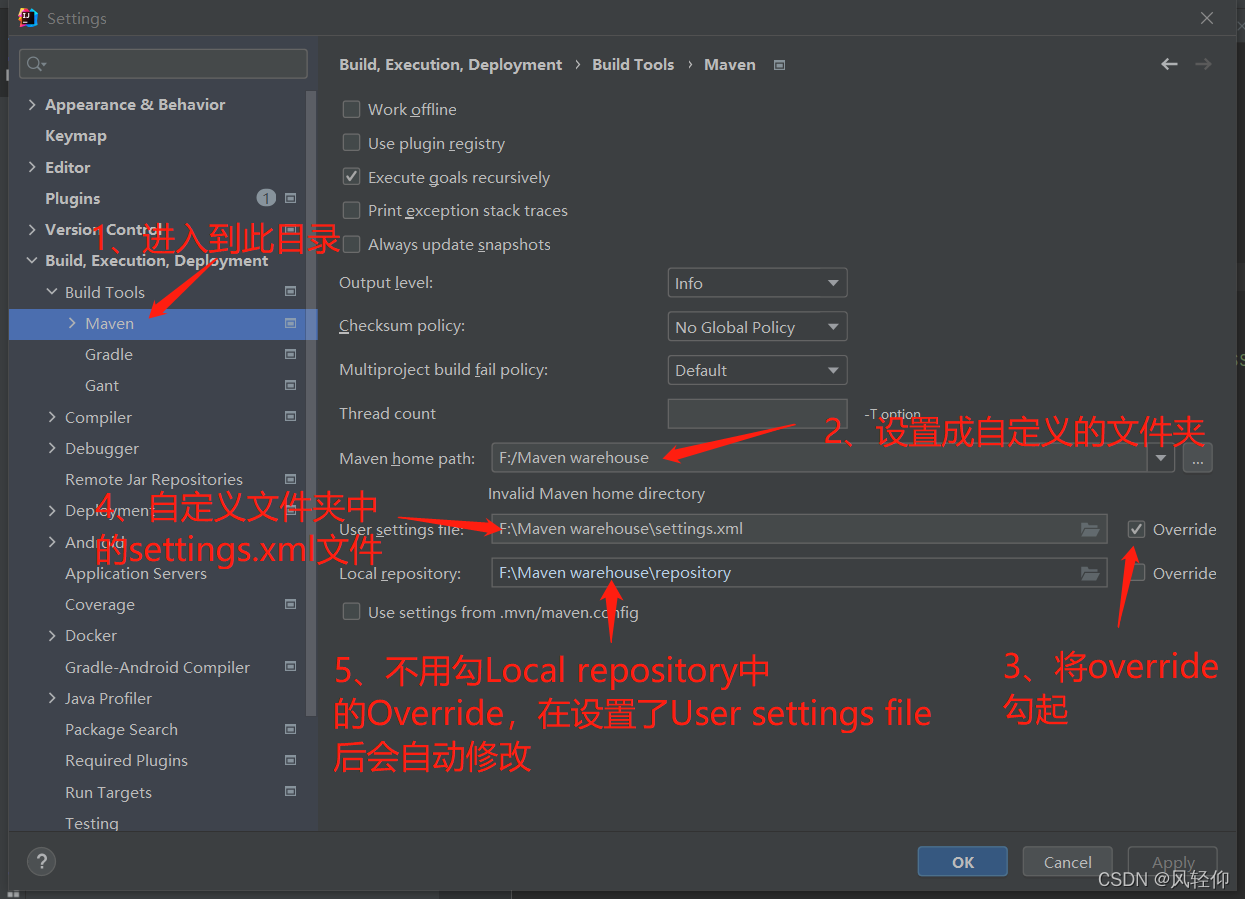Image resolution: width=1245 pixels, height=899 pixels.
Task: Open the Maven home path dropdown arrow
Action: pyautogui.click(x=1160, y=458)
